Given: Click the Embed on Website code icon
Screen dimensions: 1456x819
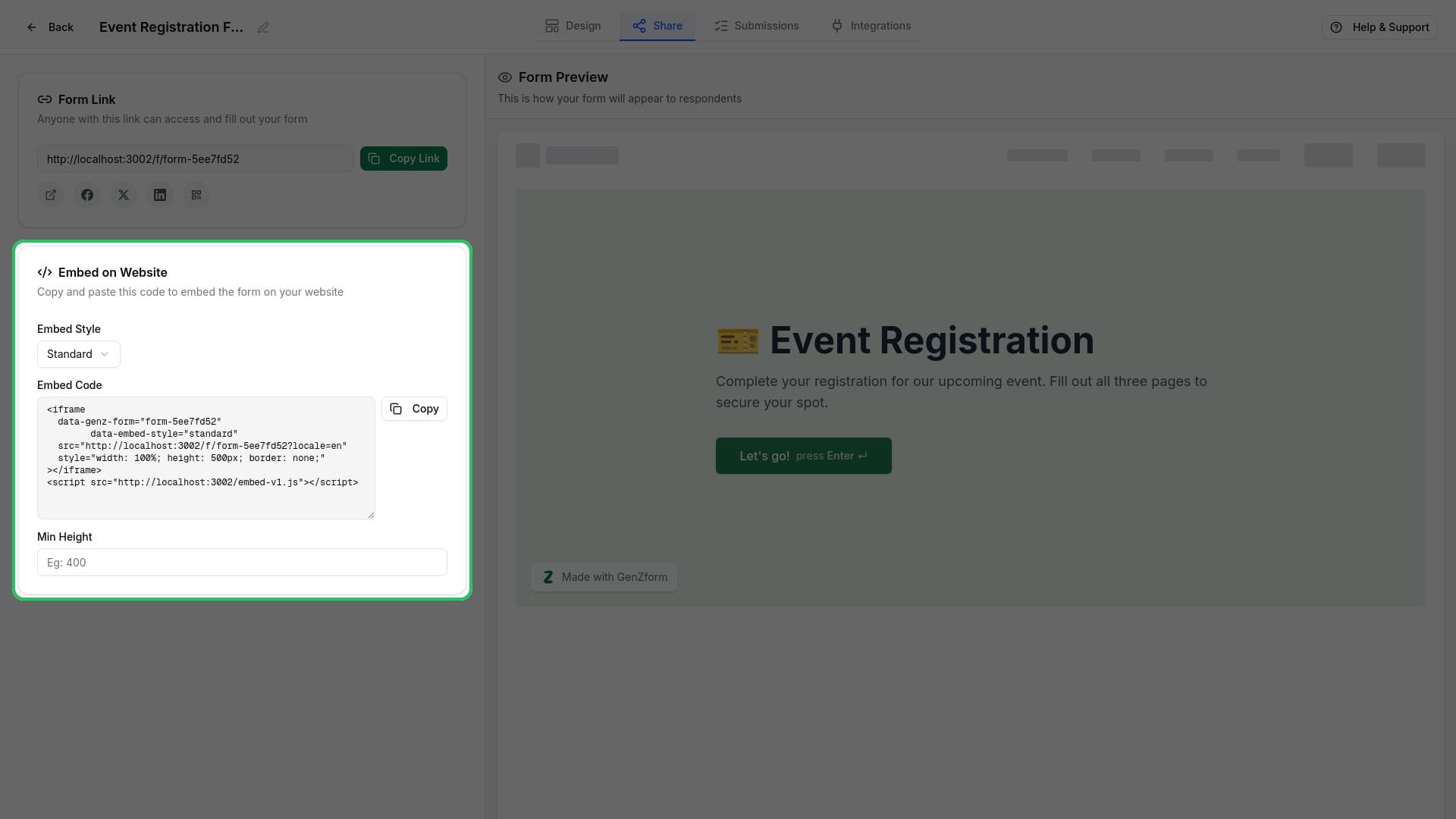Looking at the screenshot, I should pos(45,272).
